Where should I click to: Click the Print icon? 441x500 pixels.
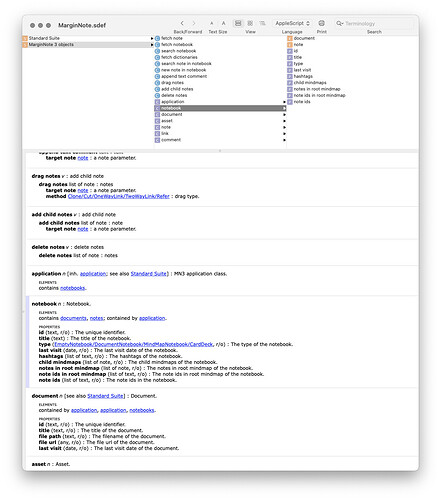pyautogui.click(x=321, y=23)
